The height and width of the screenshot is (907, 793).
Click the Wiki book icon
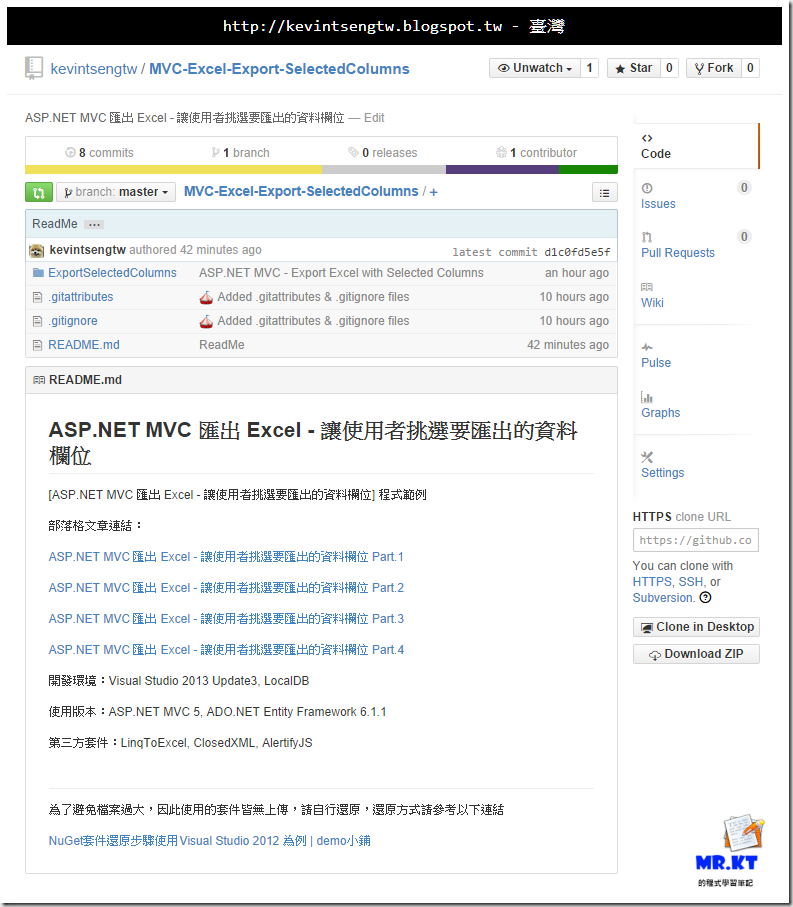click(647, 287)
